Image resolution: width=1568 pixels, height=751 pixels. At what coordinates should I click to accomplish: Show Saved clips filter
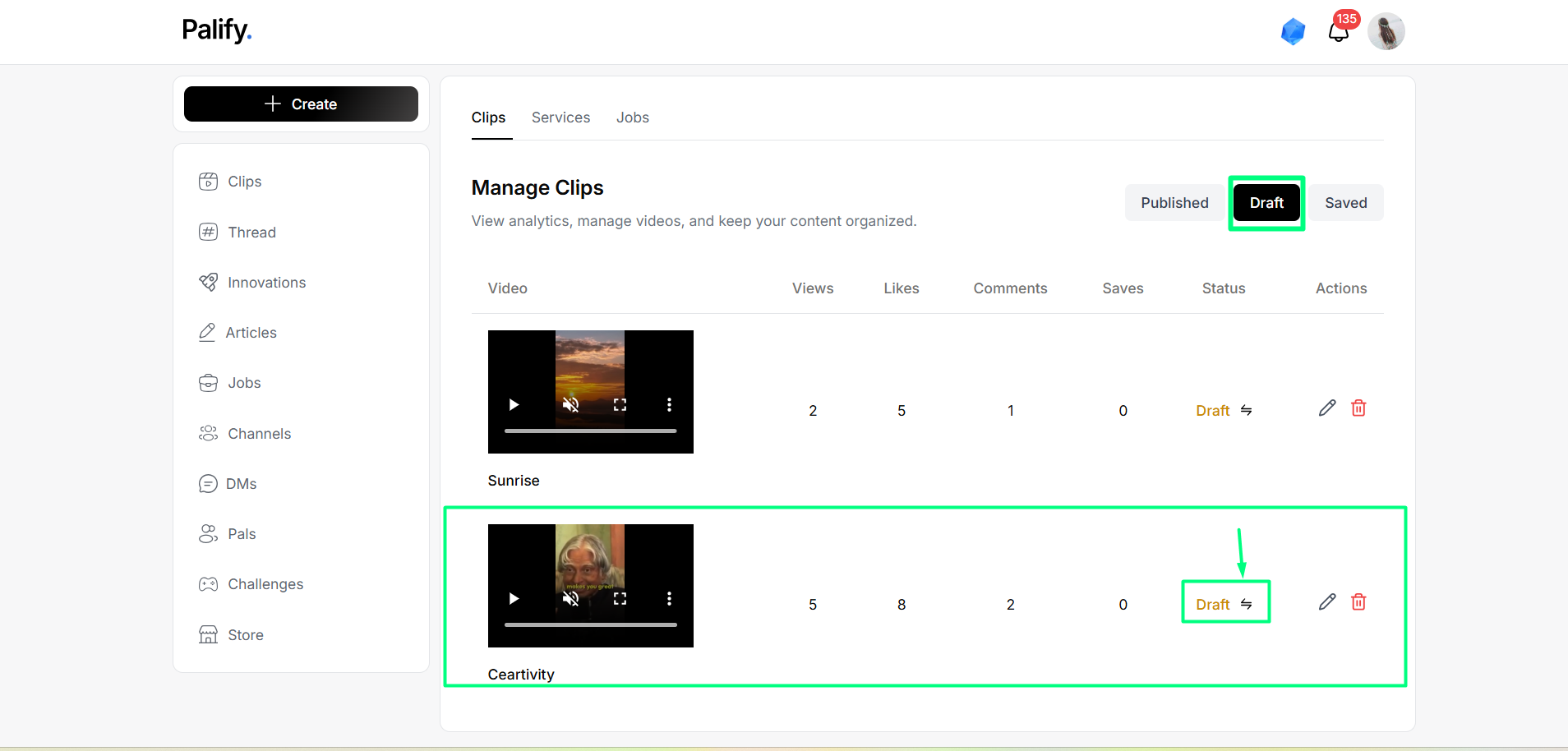pyautogui.click(x=1345, y=203)
